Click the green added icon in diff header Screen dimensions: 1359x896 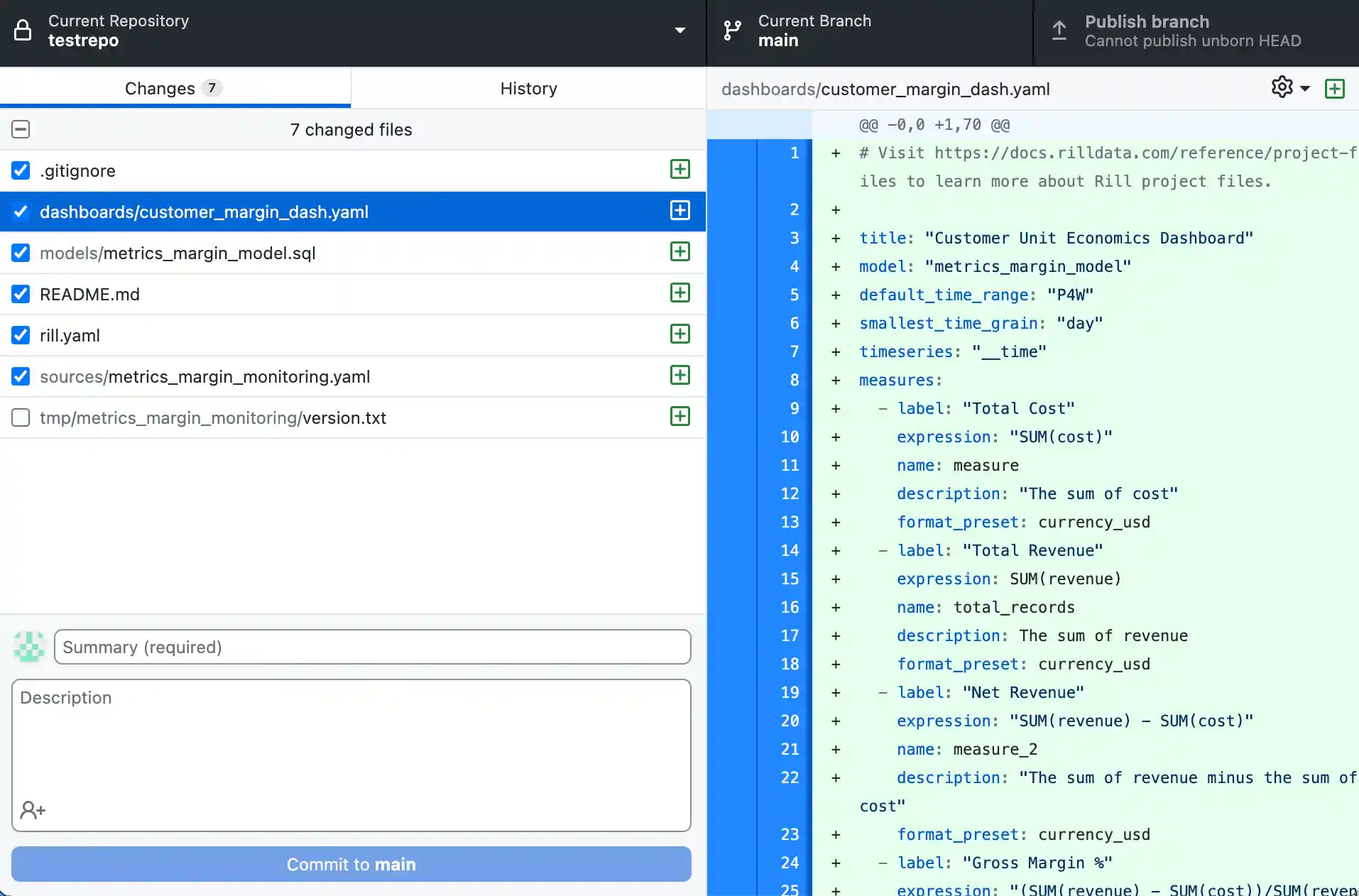click(x=1334, y=89)
